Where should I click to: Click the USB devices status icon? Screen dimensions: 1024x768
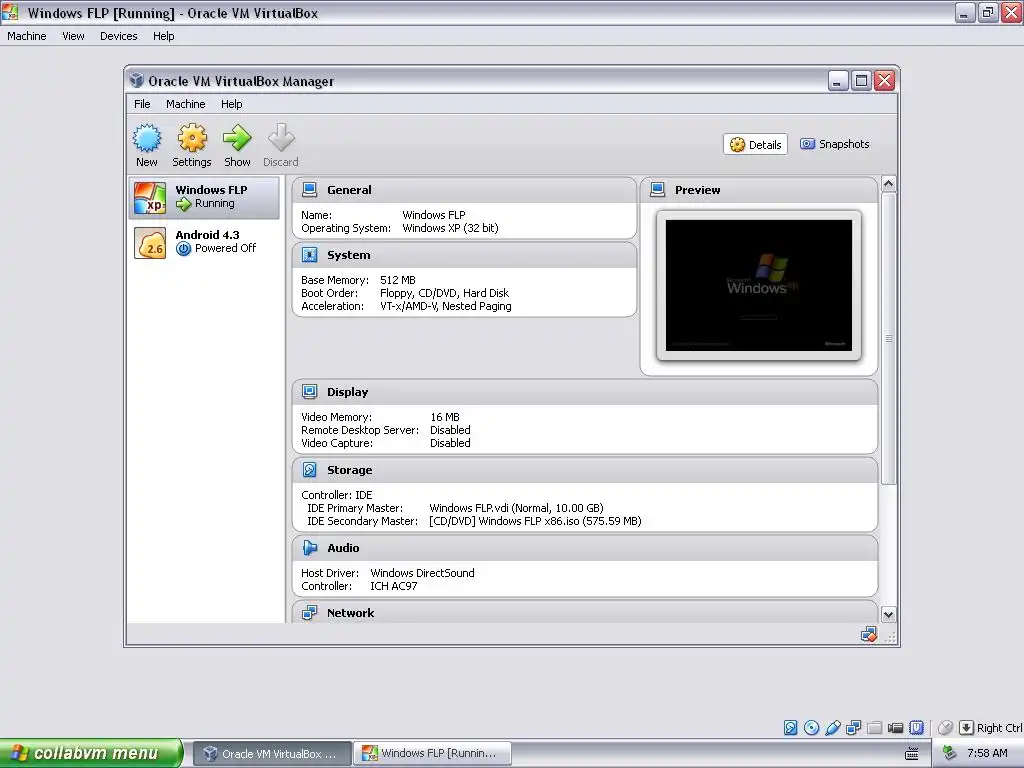point(833,728)
